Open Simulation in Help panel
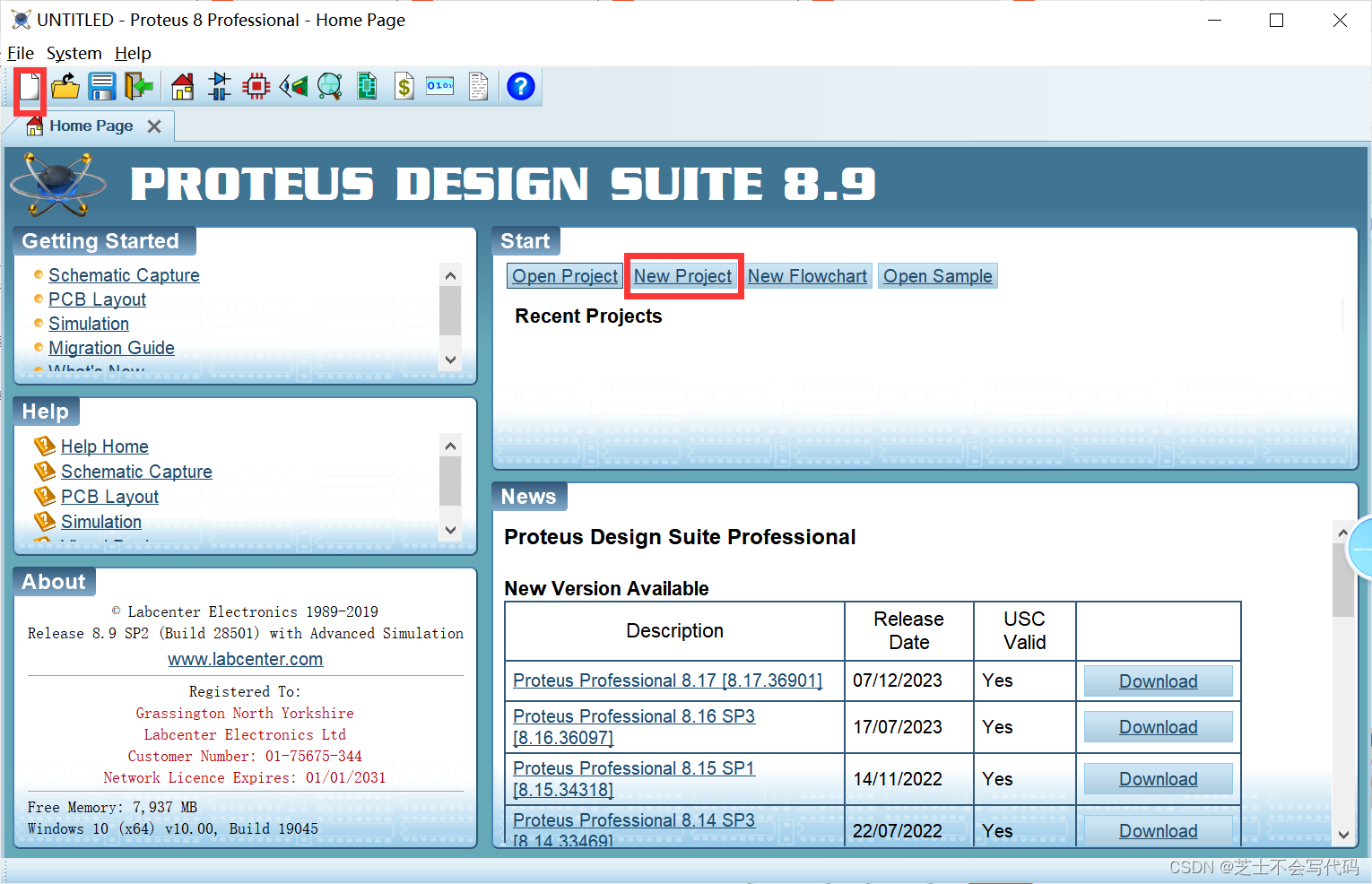Viewport: 1372px width, 884px height. pos(101,522)
